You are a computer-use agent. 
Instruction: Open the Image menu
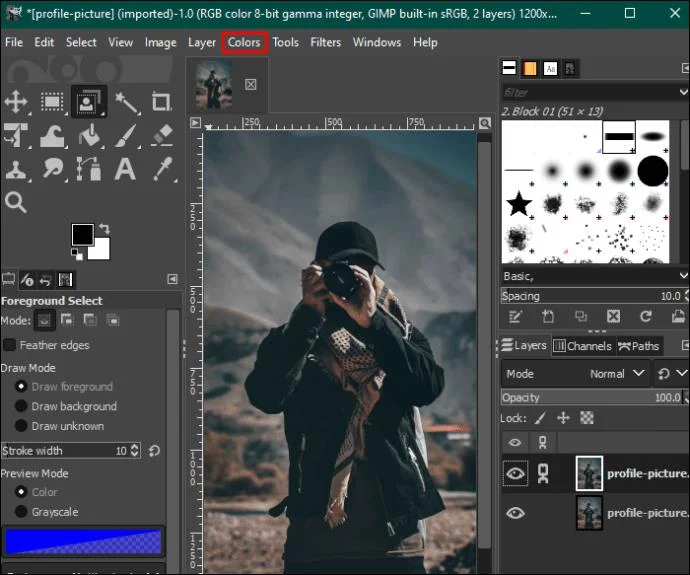(x=161, y=42)
